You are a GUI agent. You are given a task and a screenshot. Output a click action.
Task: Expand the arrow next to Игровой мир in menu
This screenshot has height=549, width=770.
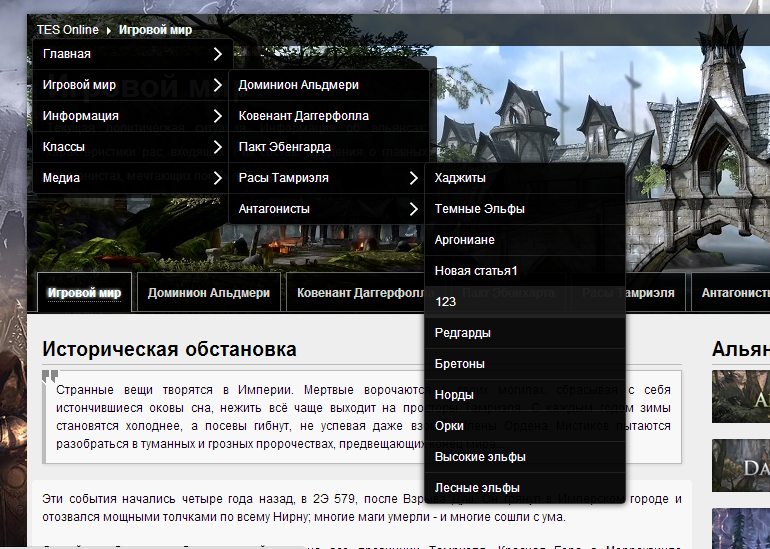pyautogui.click(x=218, y=85)
